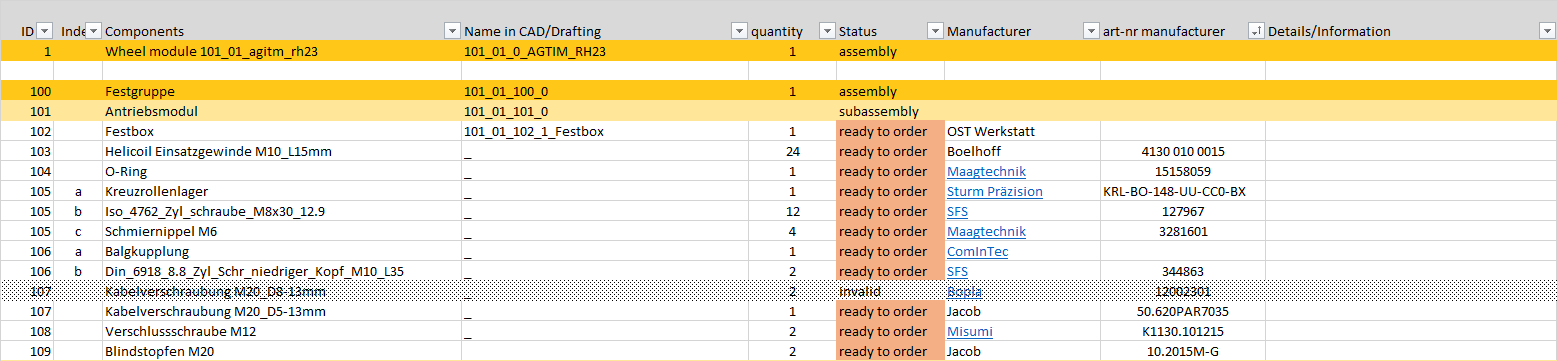The width and height of the screenshot is (1557, 361).
Task: Select the 'O-Ring' component cell
Action: 282,171
